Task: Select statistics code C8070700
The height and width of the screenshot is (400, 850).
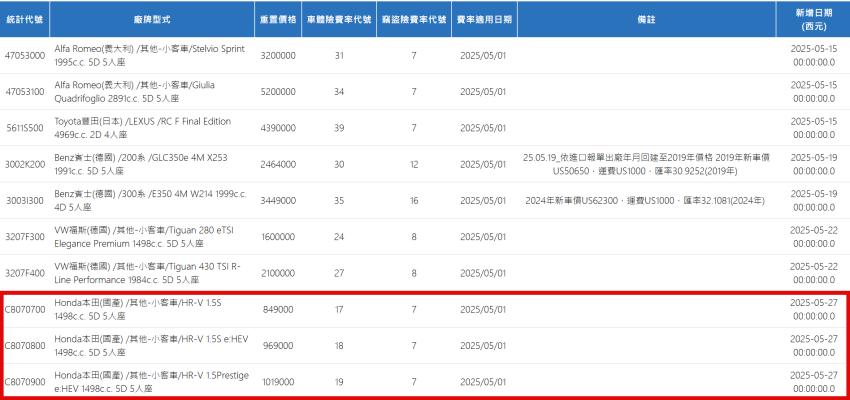Action: coord(25,309)
